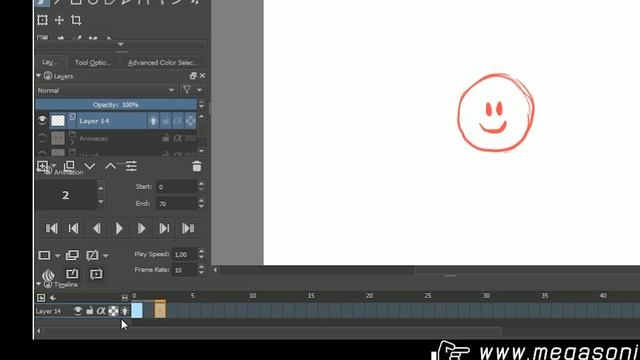Add a blank frame
The image size is (640, 360).
point(44,256)
